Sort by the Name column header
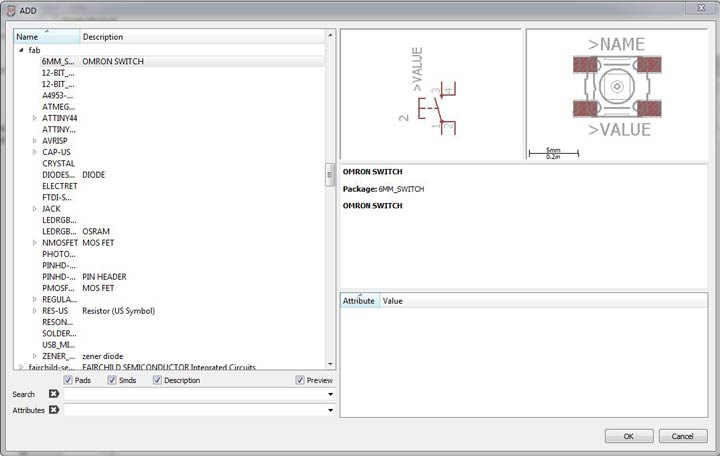The image size is (720, 456). click(x=47, y=37)
